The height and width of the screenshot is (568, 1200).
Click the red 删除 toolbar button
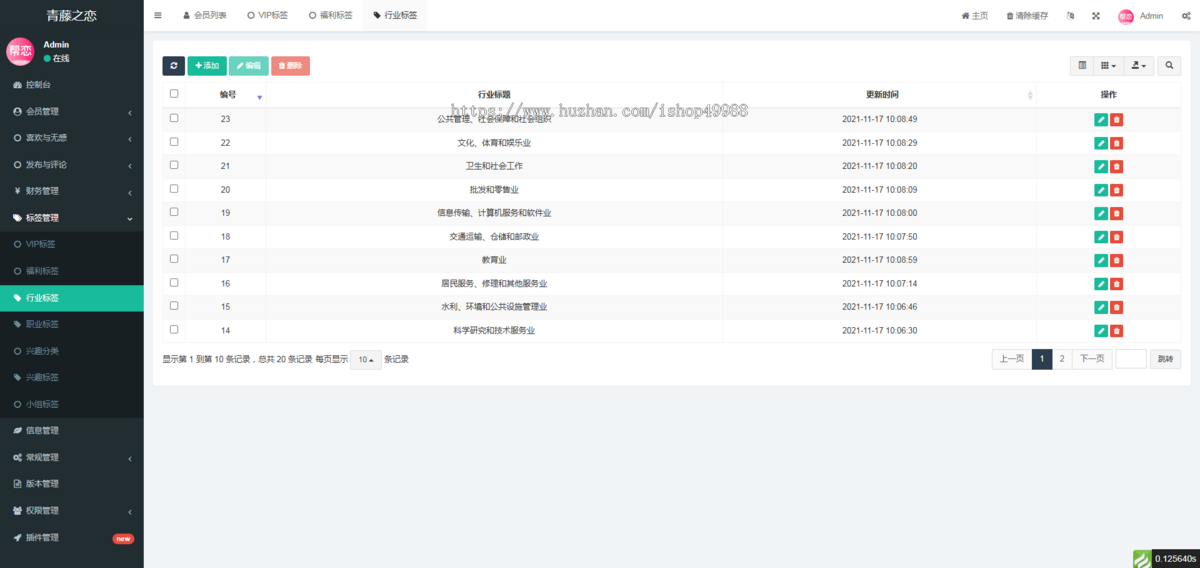[x=290, y=66]
